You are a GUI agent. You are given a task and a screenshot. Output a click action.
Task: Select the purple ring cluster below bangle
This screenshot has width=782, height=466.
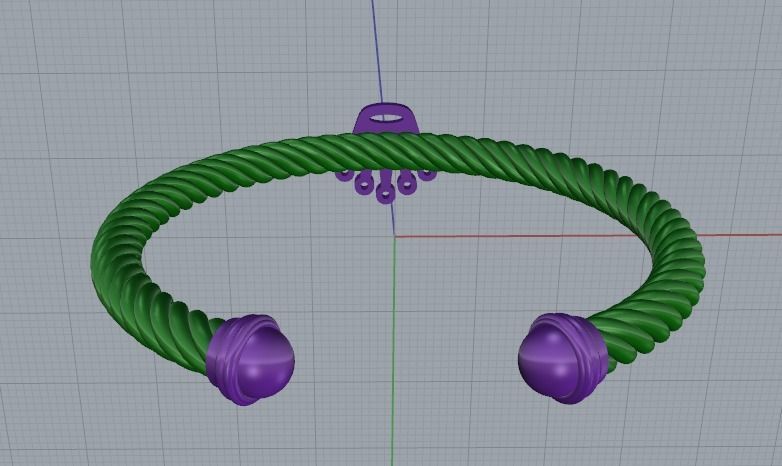coord(385,185)
